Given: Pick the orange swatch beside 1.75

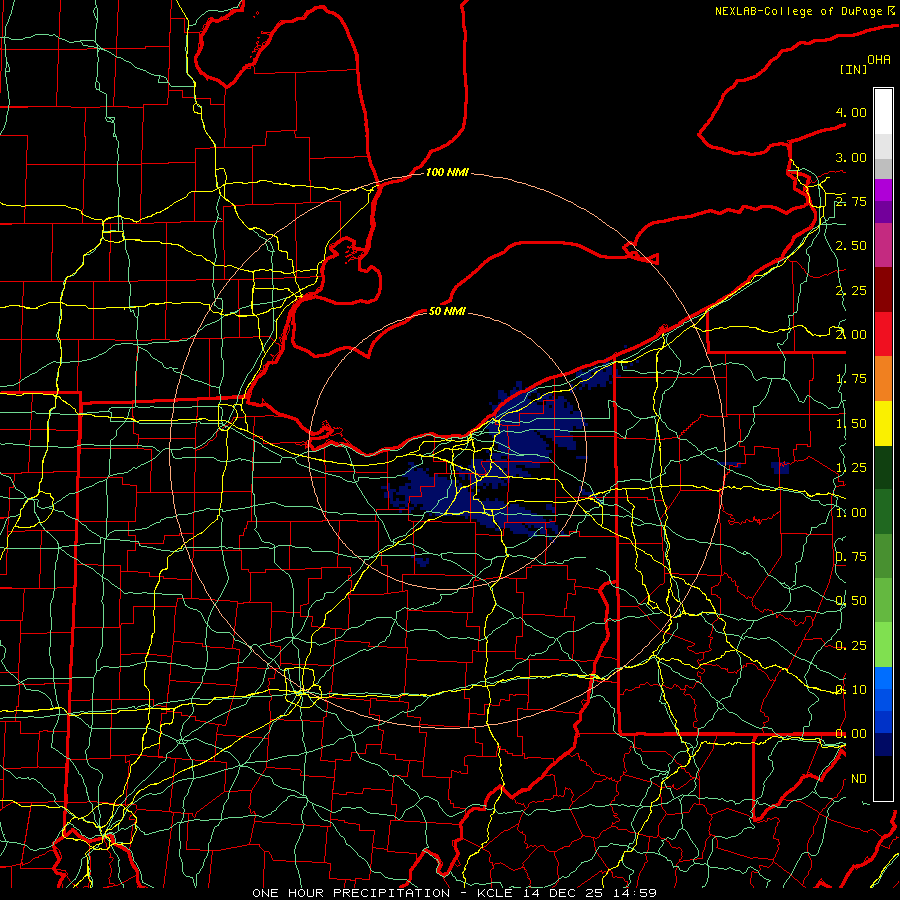Looking at the screenshot, I should [883, 378].
